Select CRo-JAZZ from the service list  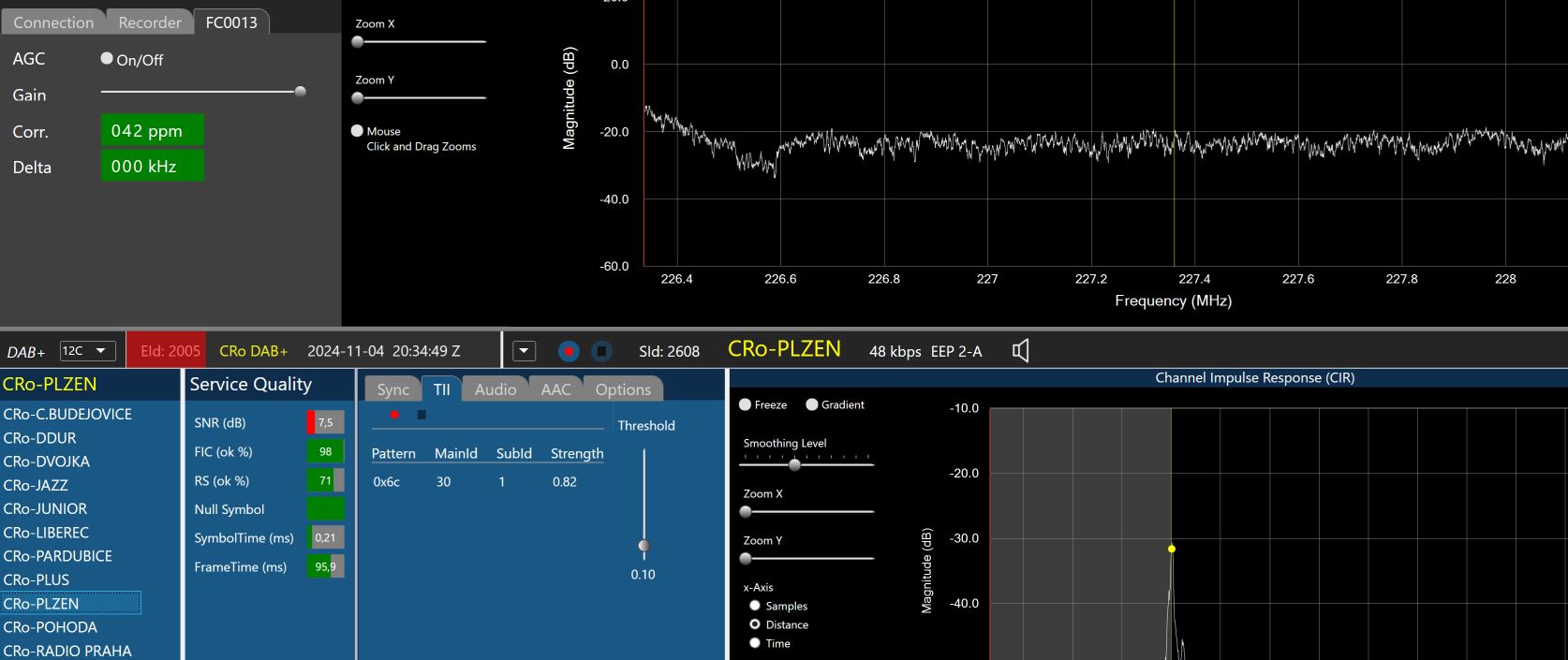click(36, 485)
